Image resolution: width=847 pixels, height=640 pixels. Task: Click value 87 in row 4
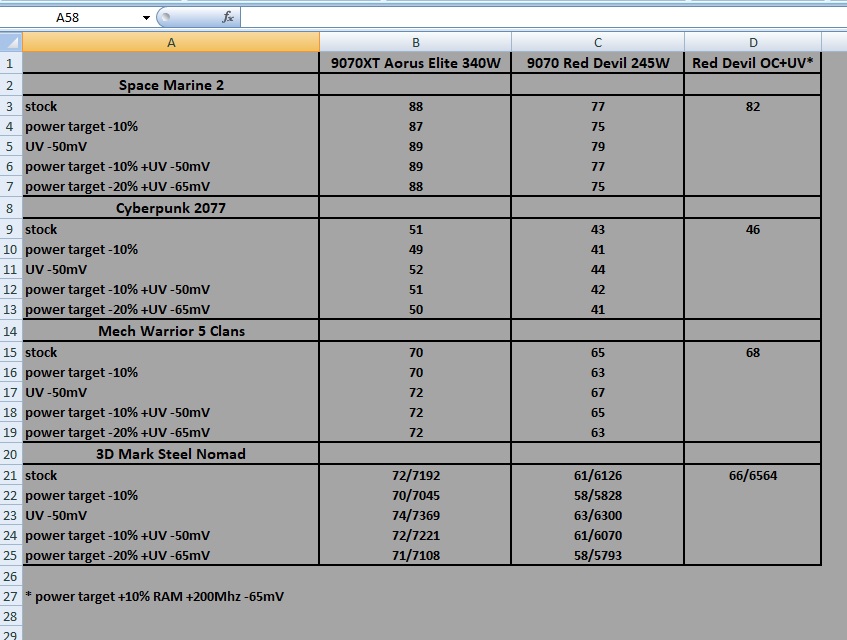click(x=415, y=127)
